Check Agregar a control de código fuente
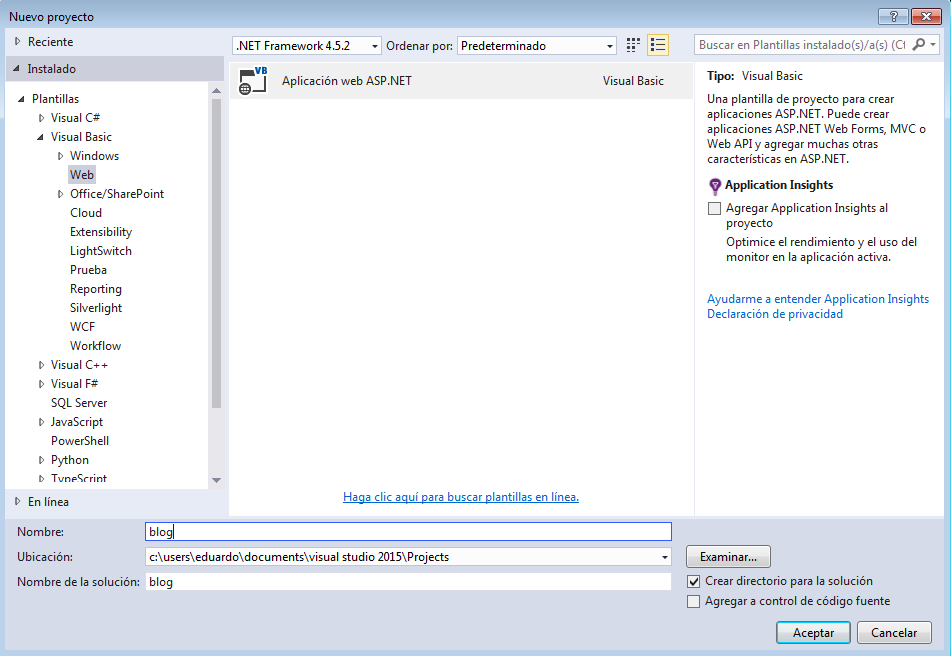 click(x=694, y=602)
